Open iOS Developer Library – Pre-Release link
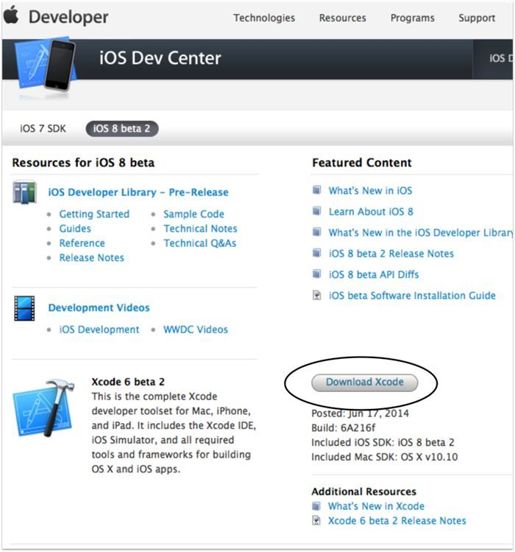The width and height of the screenshot is (515, 552). pos(138,192)
